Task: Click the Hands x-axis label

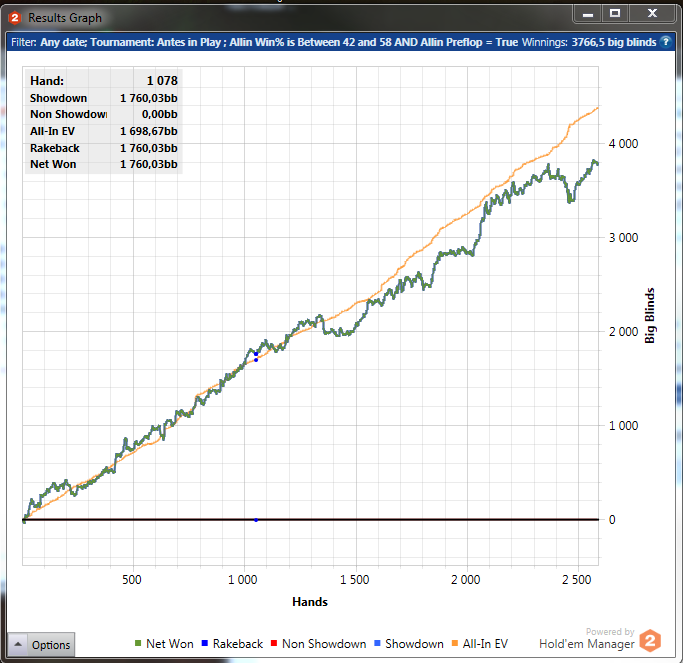Action: click(x=310, y=602)
